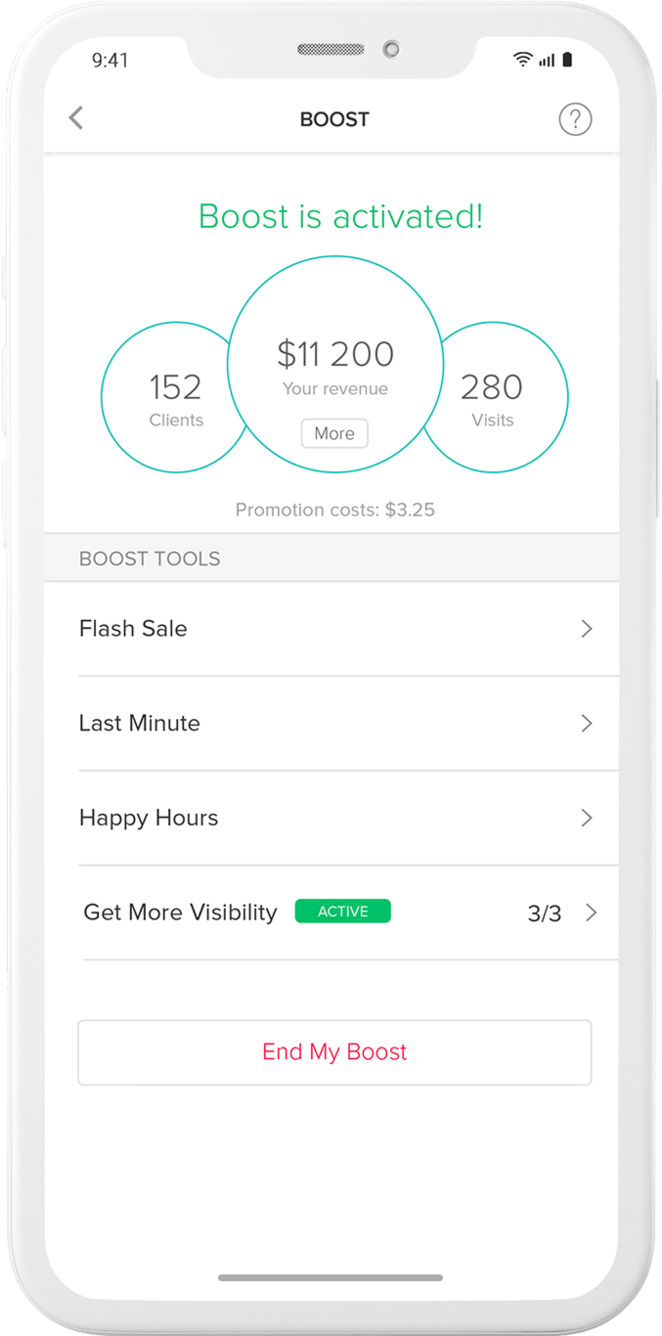Tap the $11 200 revenue figure
Image resolution: width=662 pixels, height=1336 pixels.
[335, 354]
